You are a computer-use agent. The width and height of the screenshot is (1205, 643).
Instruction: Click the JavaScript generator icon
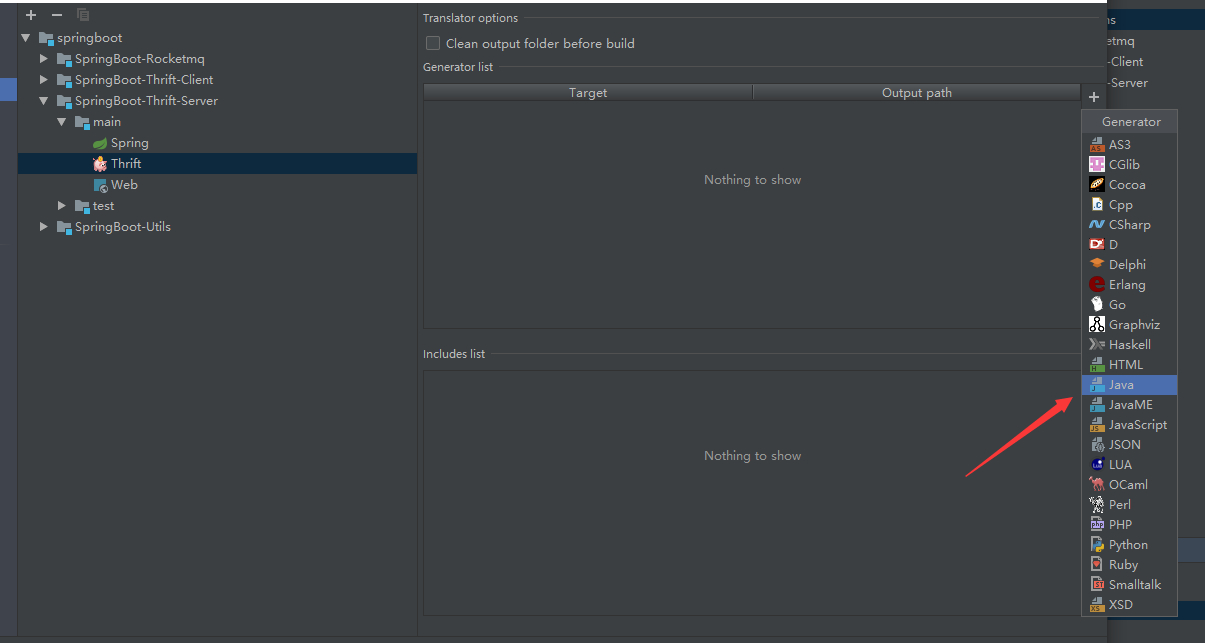(1097, 424)
